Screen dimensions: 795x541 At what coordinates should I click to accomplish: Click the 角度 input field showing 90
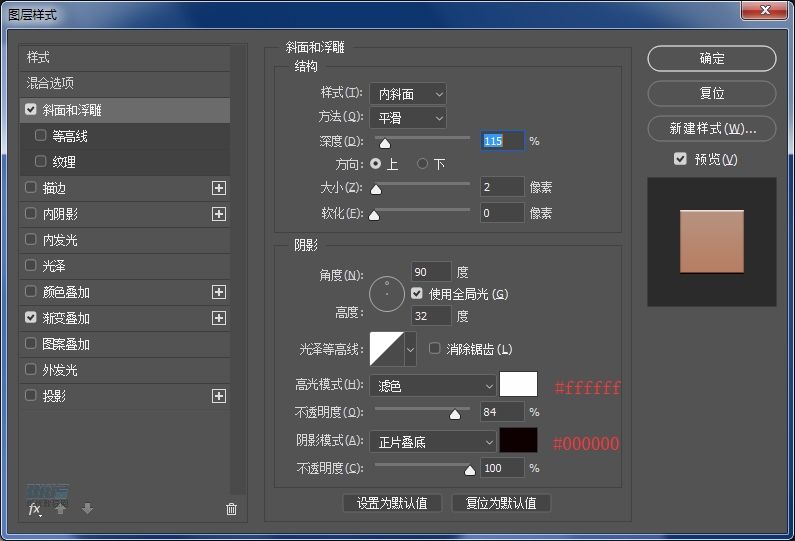click(431, 272)
